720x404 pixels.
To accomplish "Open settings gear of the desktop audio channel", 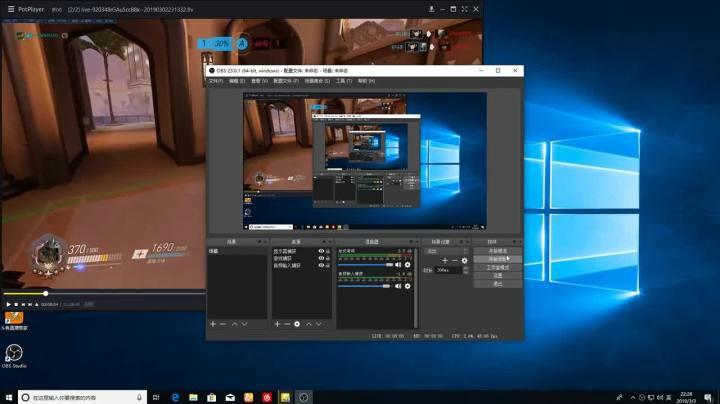I will tap(407, 265).
